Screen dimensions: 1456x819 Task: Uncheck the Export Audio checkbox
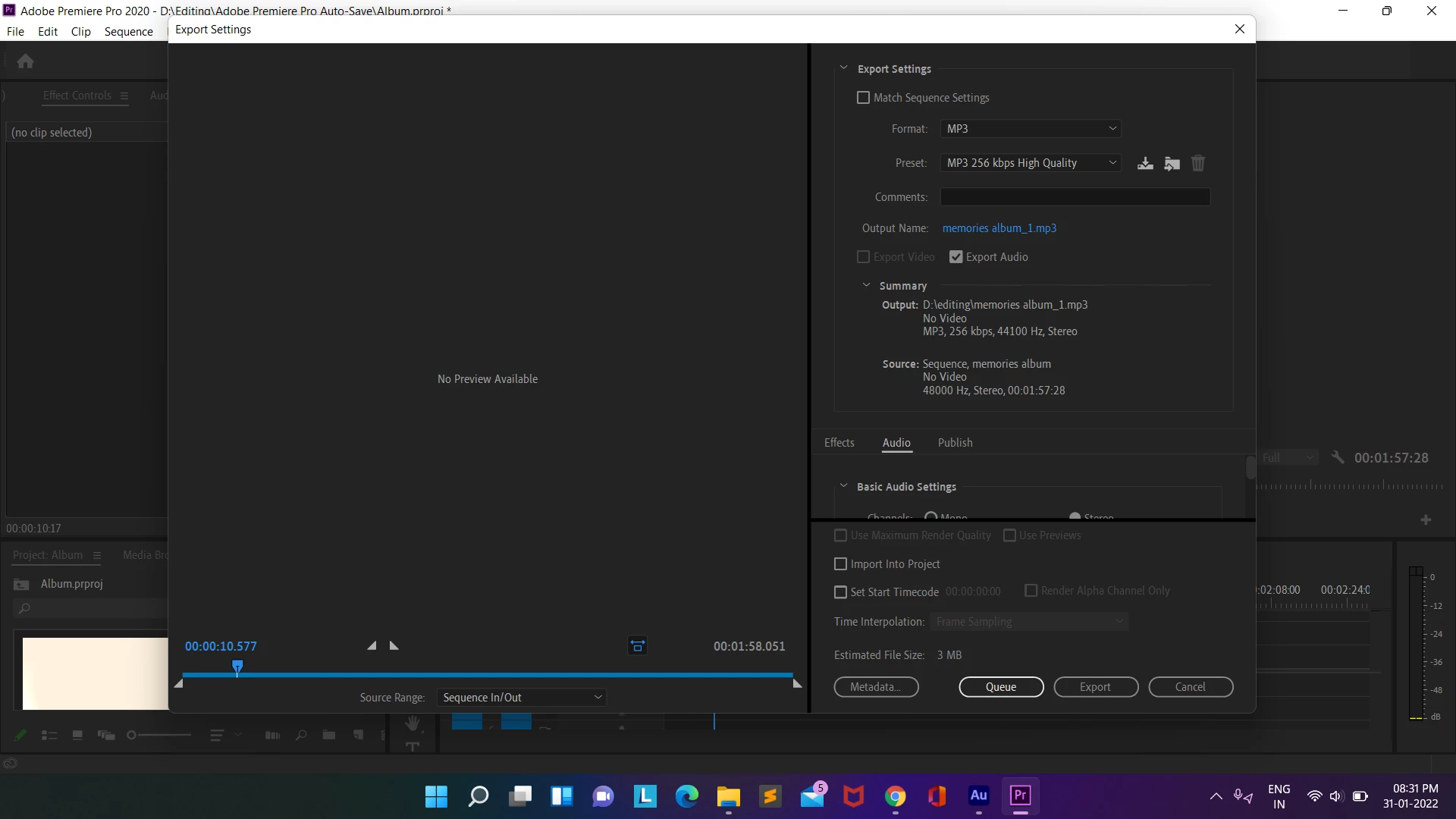pyautogui.click(x=956, y=257)
